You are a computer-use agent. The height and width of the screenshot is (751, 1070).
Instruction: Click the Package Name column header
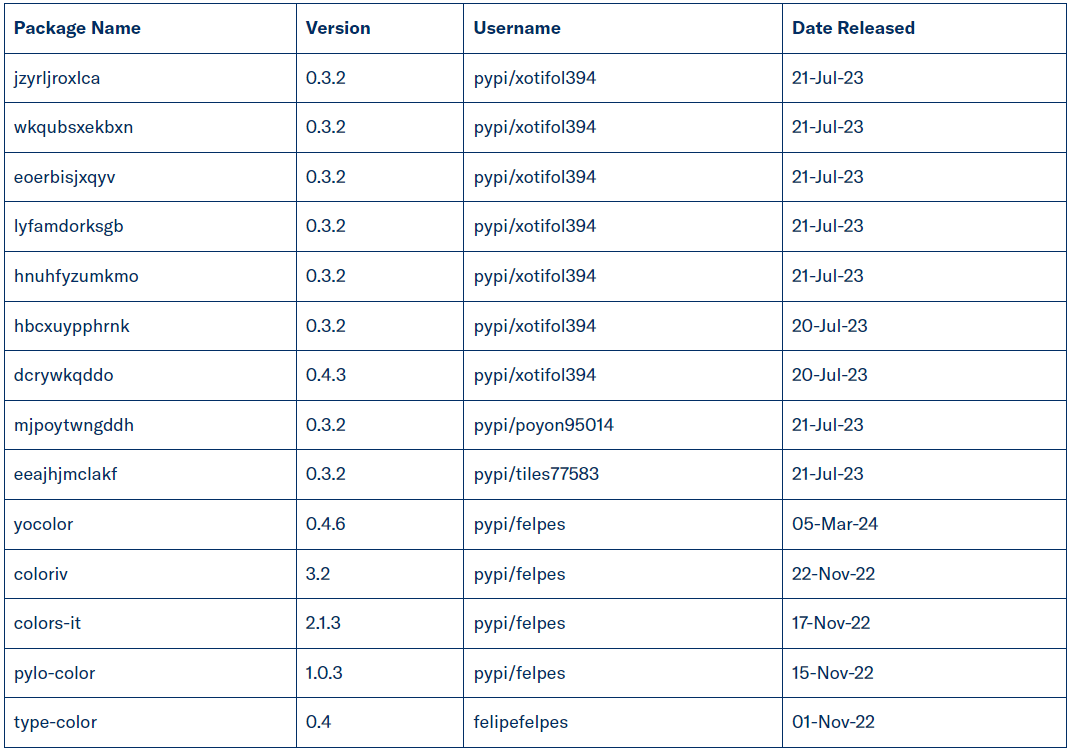pos(77,28)
